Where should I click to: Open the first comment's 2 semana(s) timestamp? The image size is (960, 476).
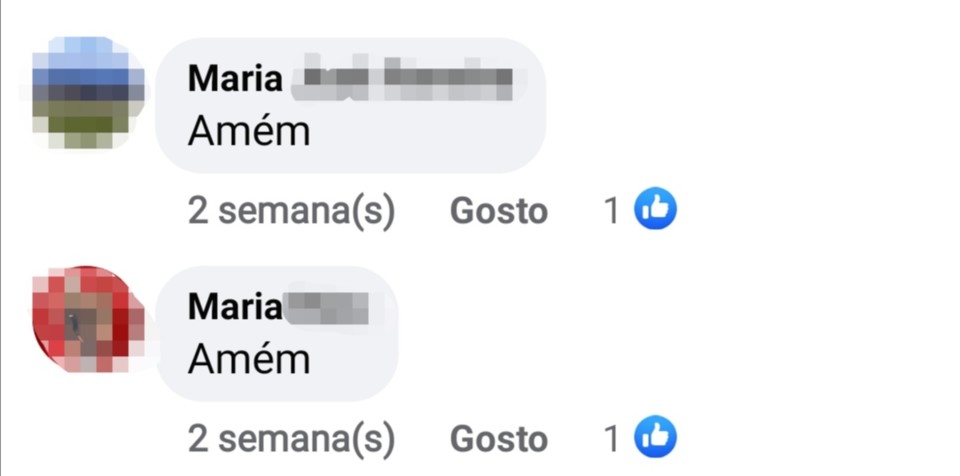pos(291,211)
